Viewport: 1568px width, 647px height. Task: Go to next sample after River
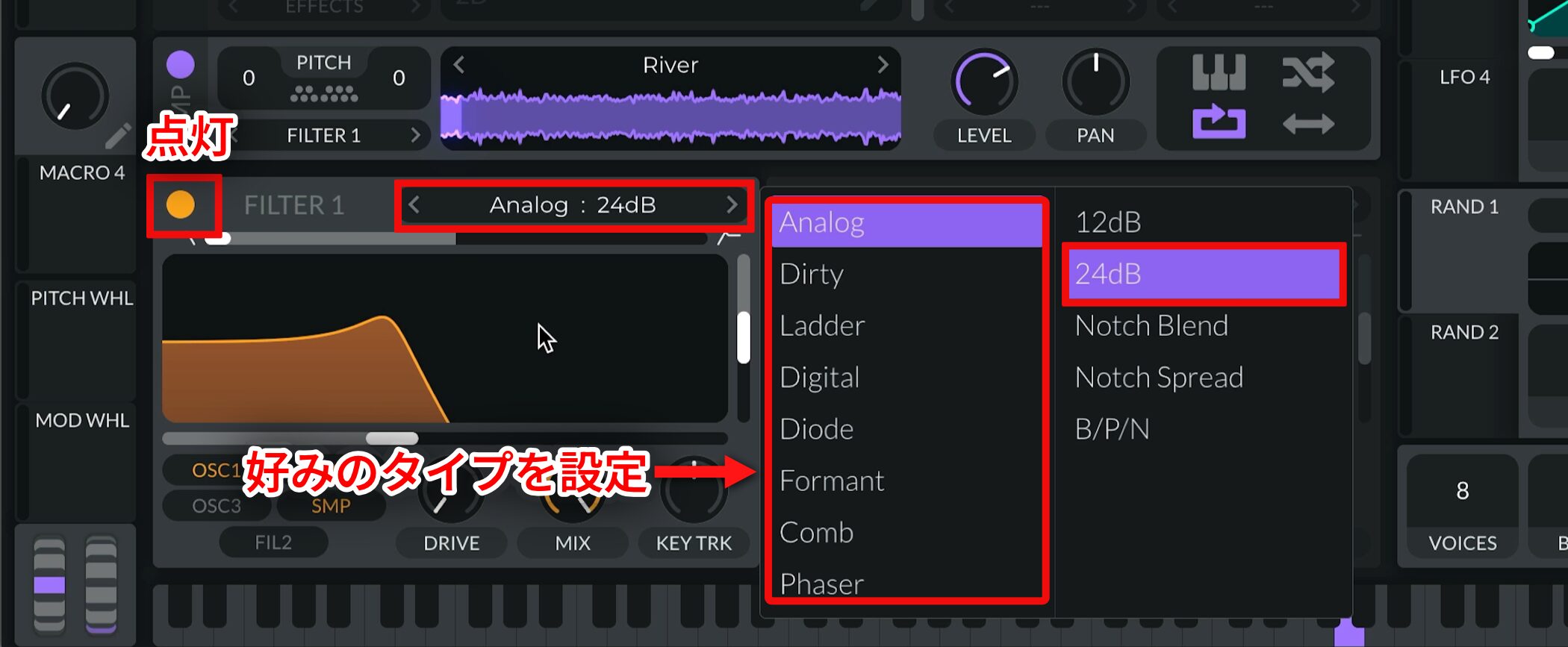883,65
